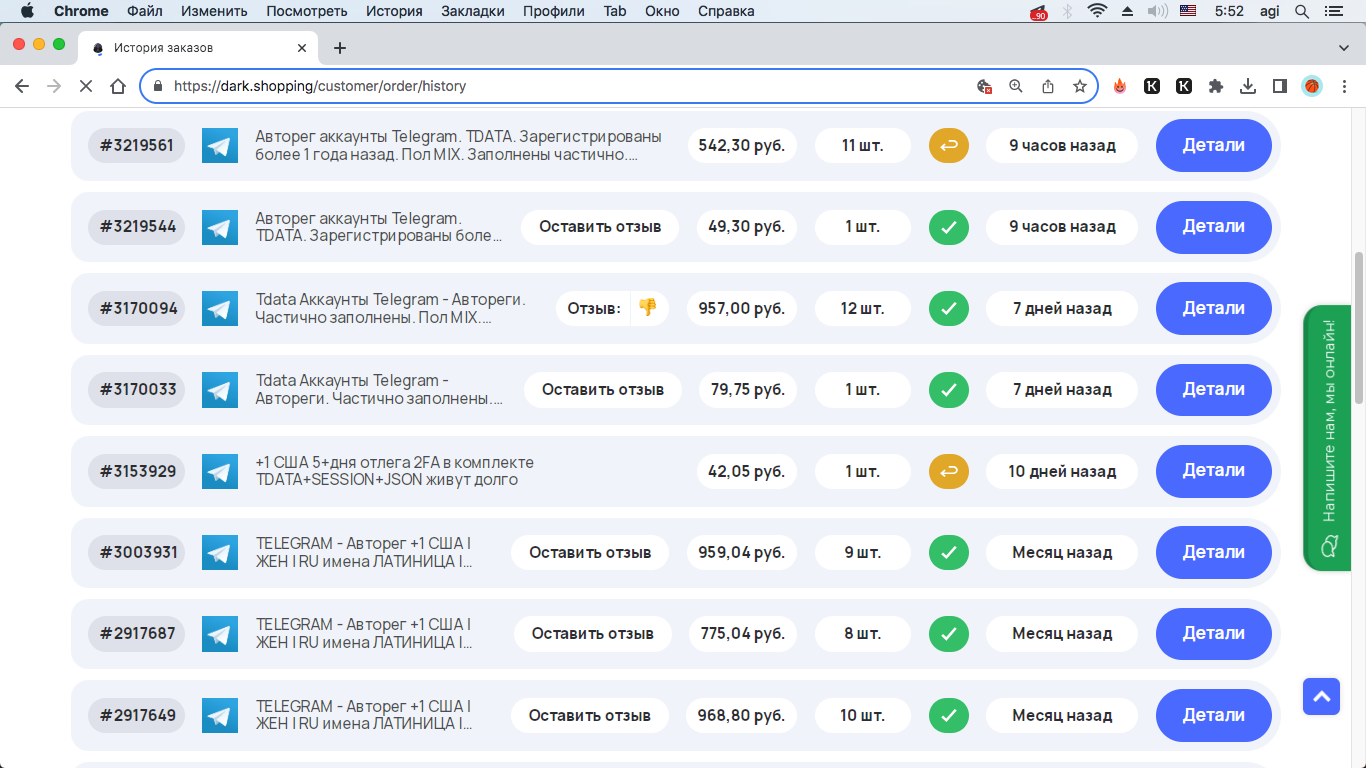
Task: Click the scroll-to-top arrow button
Action: click(x=1321, y=697)
